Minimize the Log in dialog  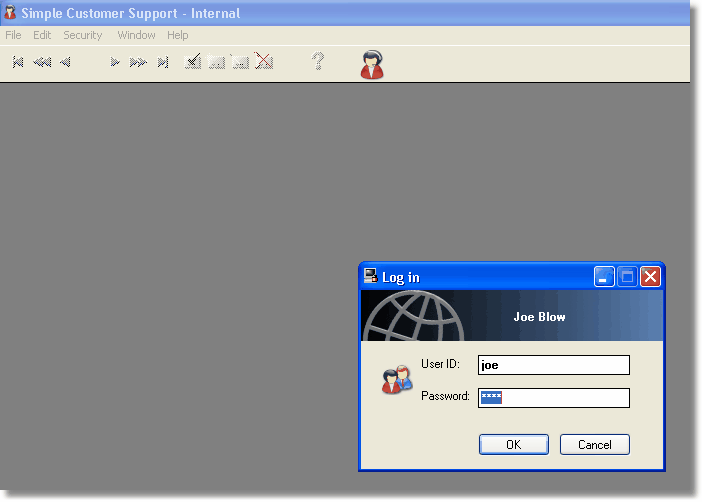(x=604, y=276)
